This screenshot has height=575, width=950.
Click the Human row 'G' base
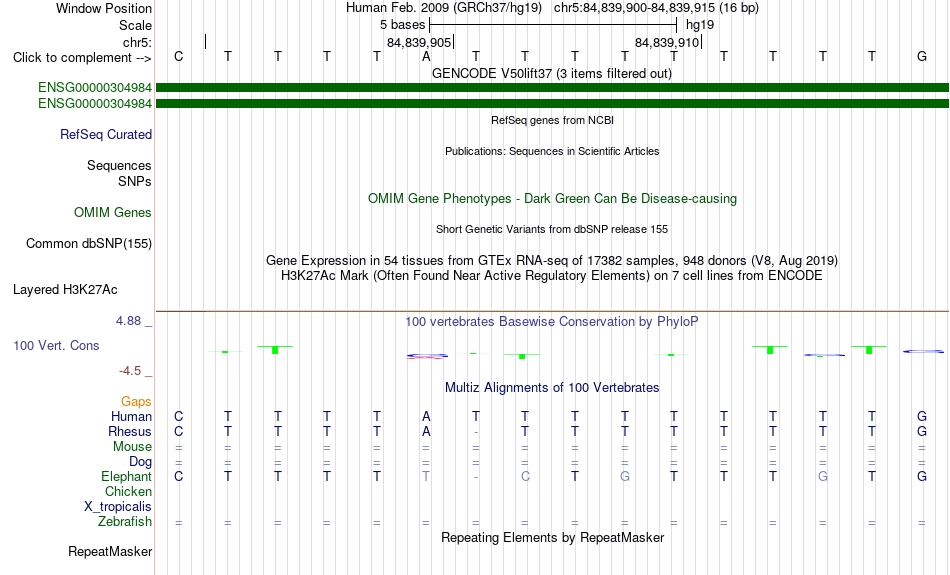tap(922, 416)
